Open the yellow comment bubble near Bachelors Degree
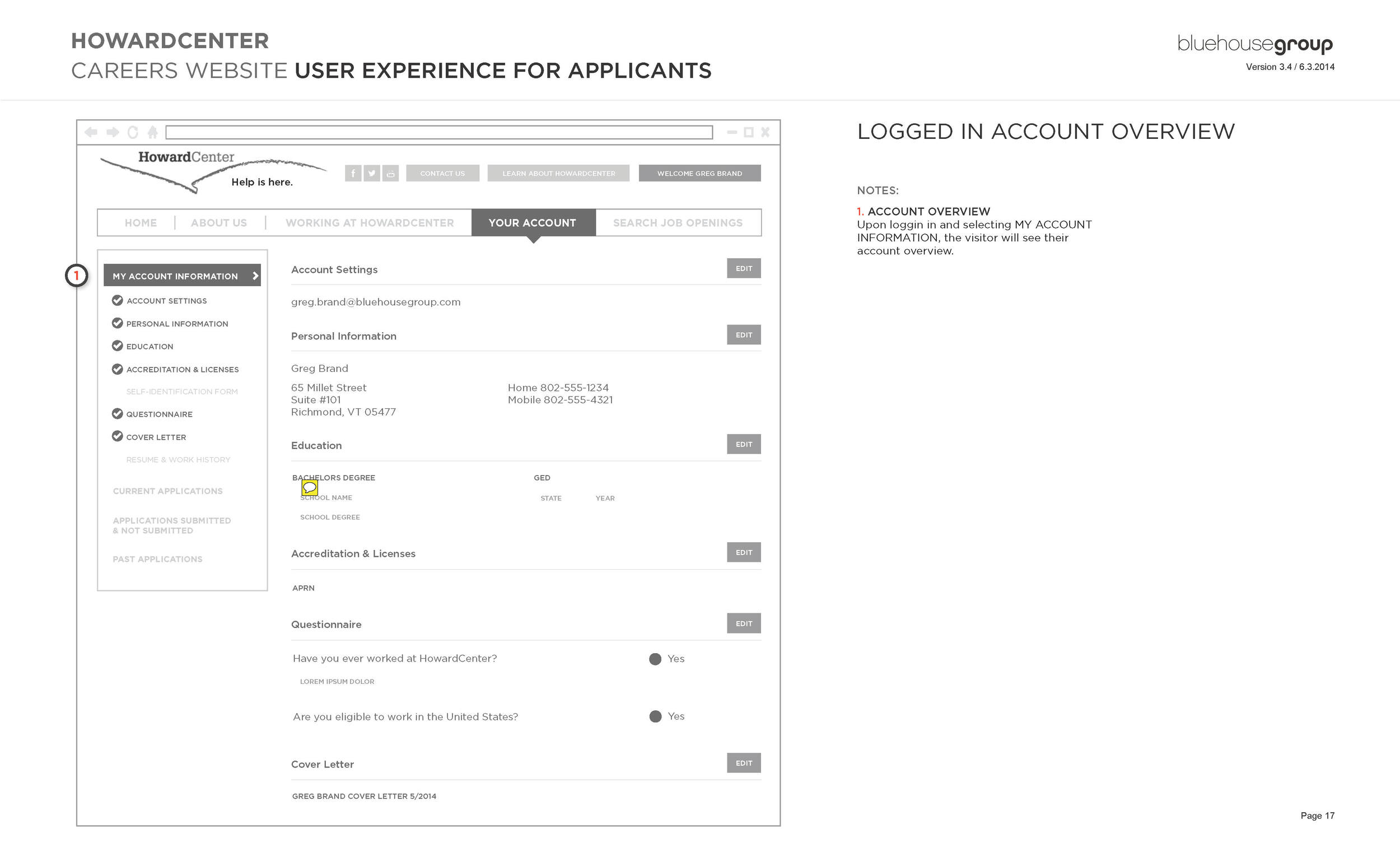 (310, 488)
